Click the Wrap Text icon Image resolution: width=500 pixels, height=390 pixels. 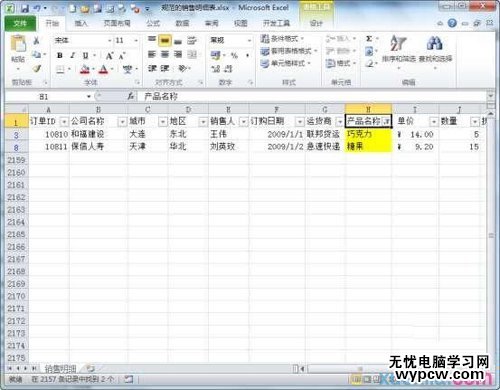click(192, 41)
